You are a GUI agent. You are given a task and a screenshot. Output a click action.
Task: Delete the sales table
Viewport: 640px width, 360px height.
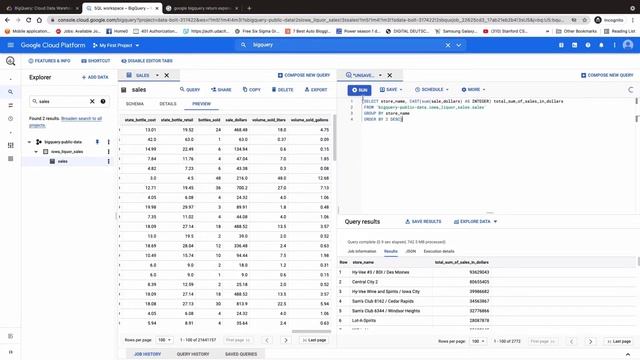(282, 89)
